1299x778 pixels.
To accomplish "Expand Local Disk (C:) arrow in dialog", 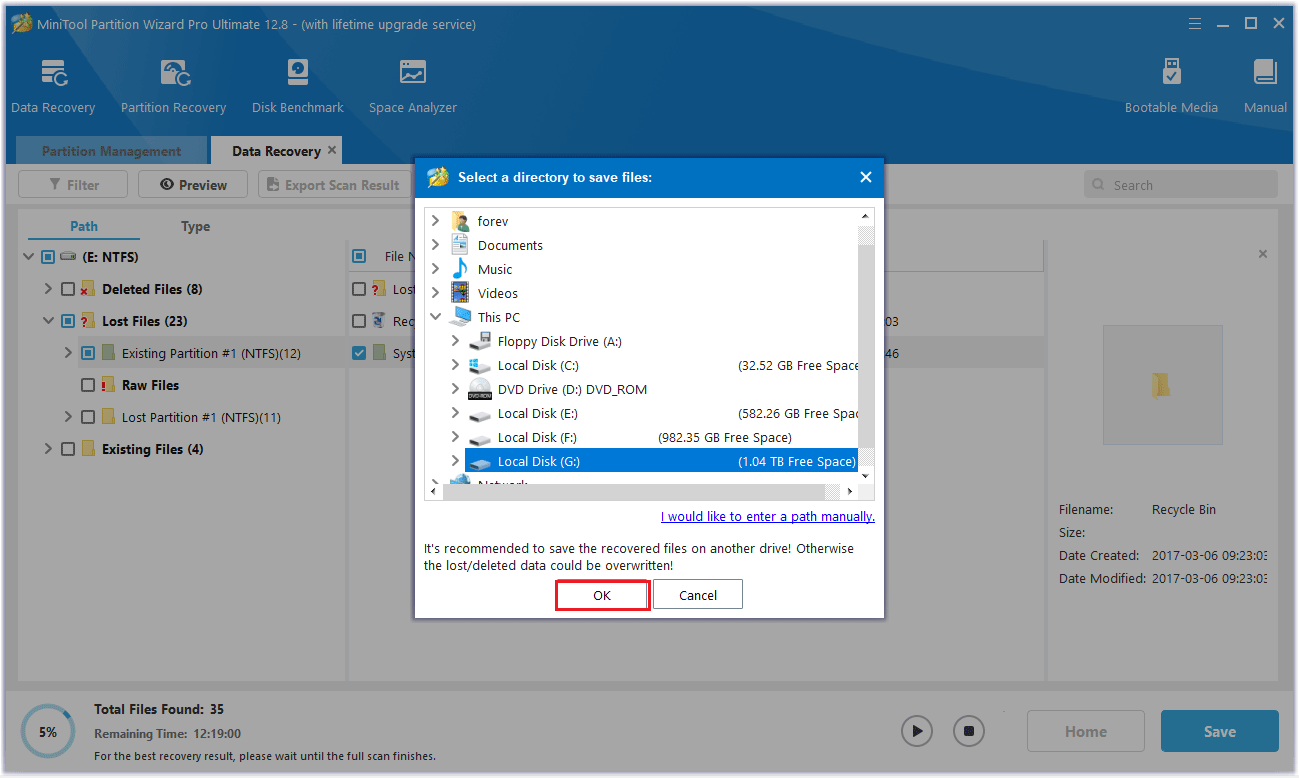I will [x=455, y=365].
